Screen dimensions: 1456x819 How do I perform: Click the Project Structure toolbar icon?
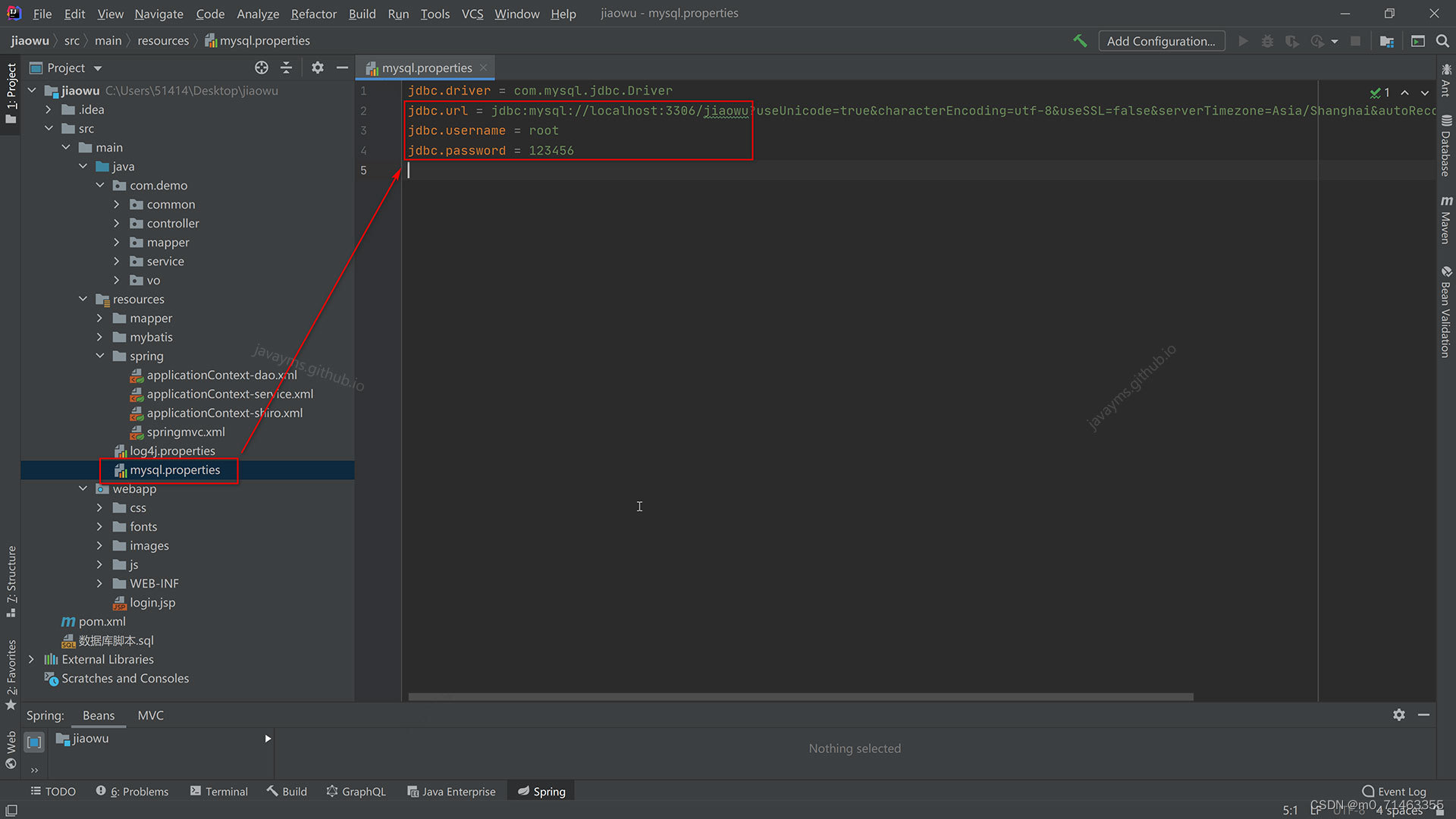click(1387, 41)
